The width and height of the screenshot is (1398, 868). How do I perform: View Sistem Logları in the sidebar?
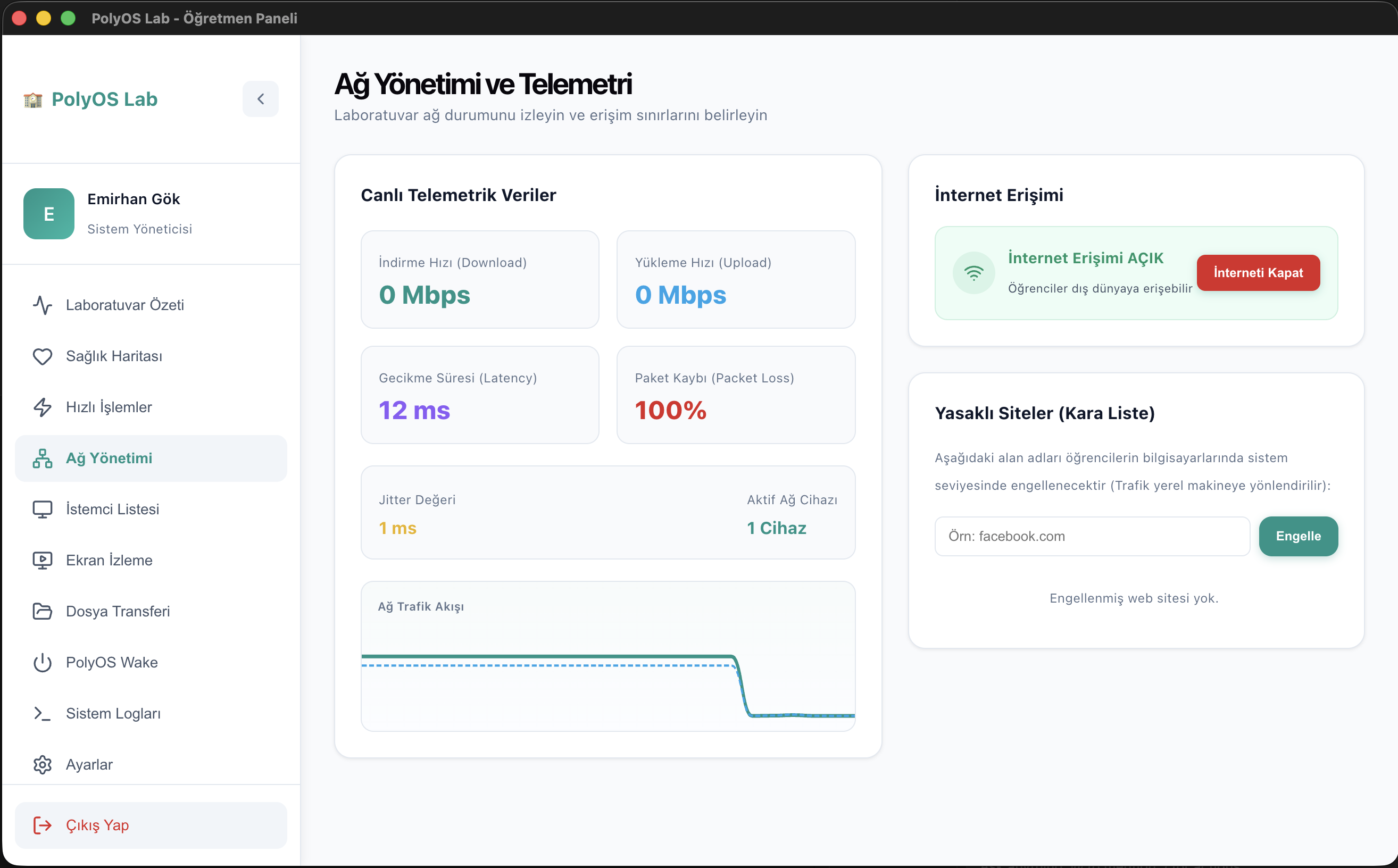[151, 714]
